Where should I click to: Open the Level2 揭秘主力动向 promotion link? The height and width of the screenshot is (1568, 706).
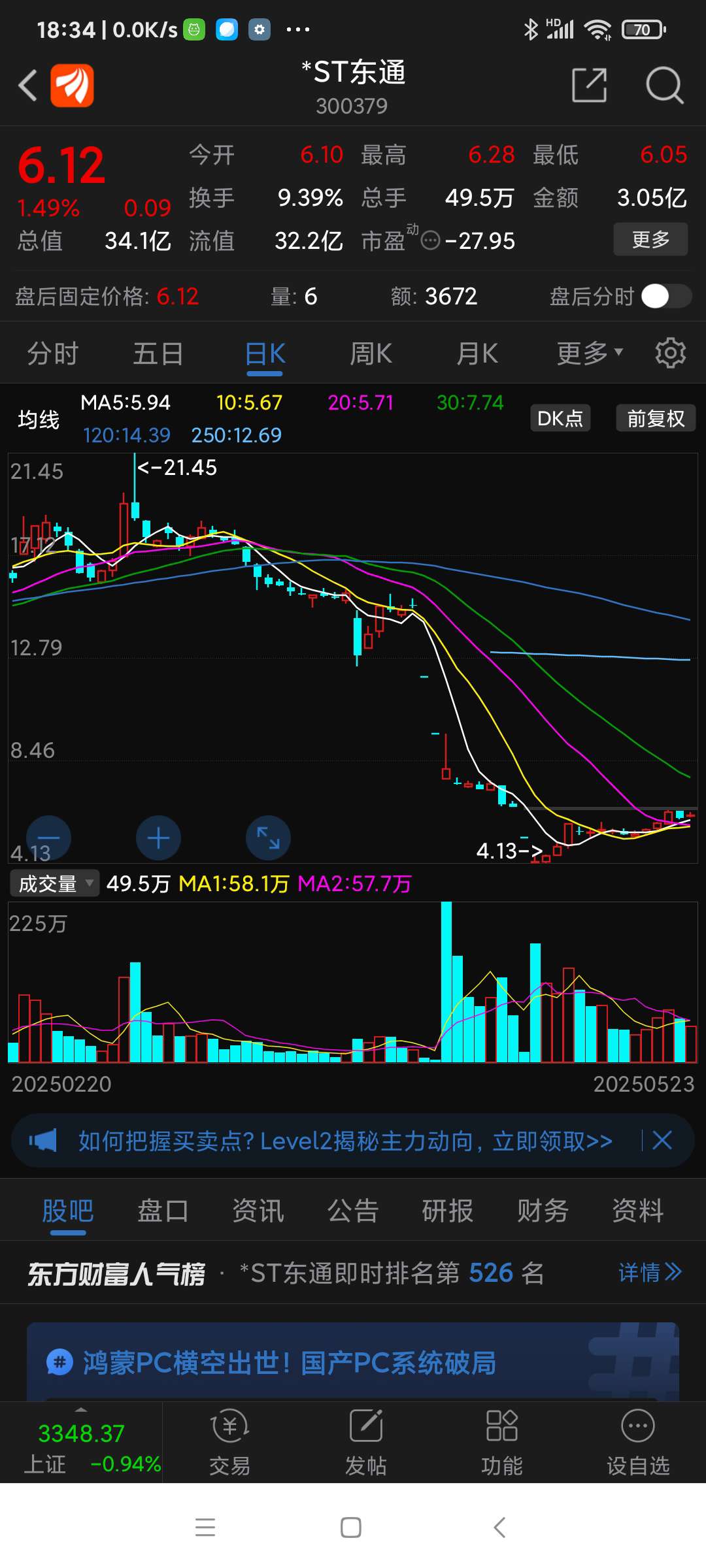(x=345, y=1141)
